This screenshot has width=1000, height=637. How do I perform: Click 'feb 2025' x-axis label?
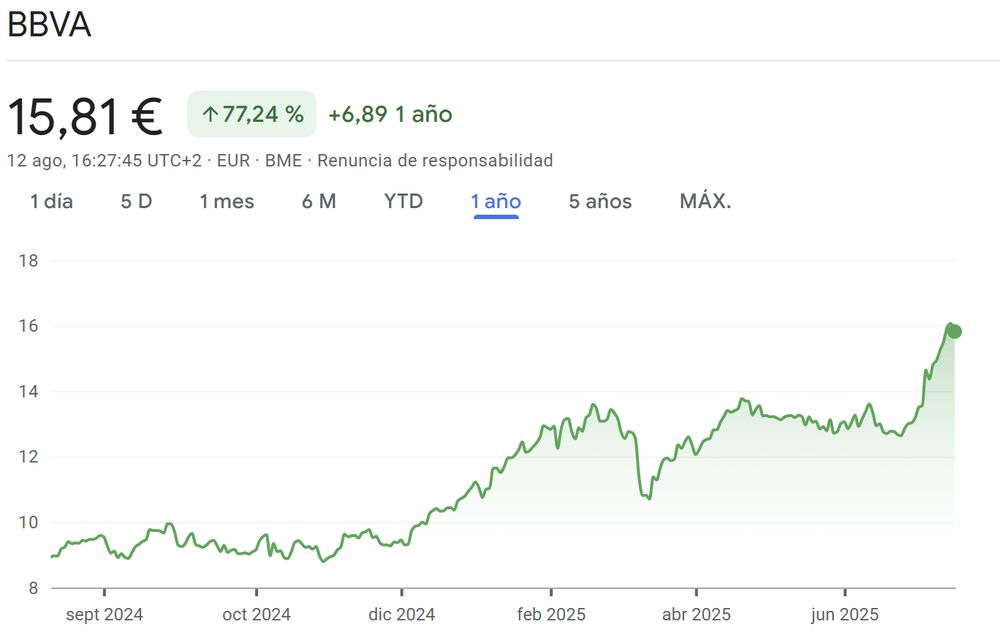tap(551, 615)
